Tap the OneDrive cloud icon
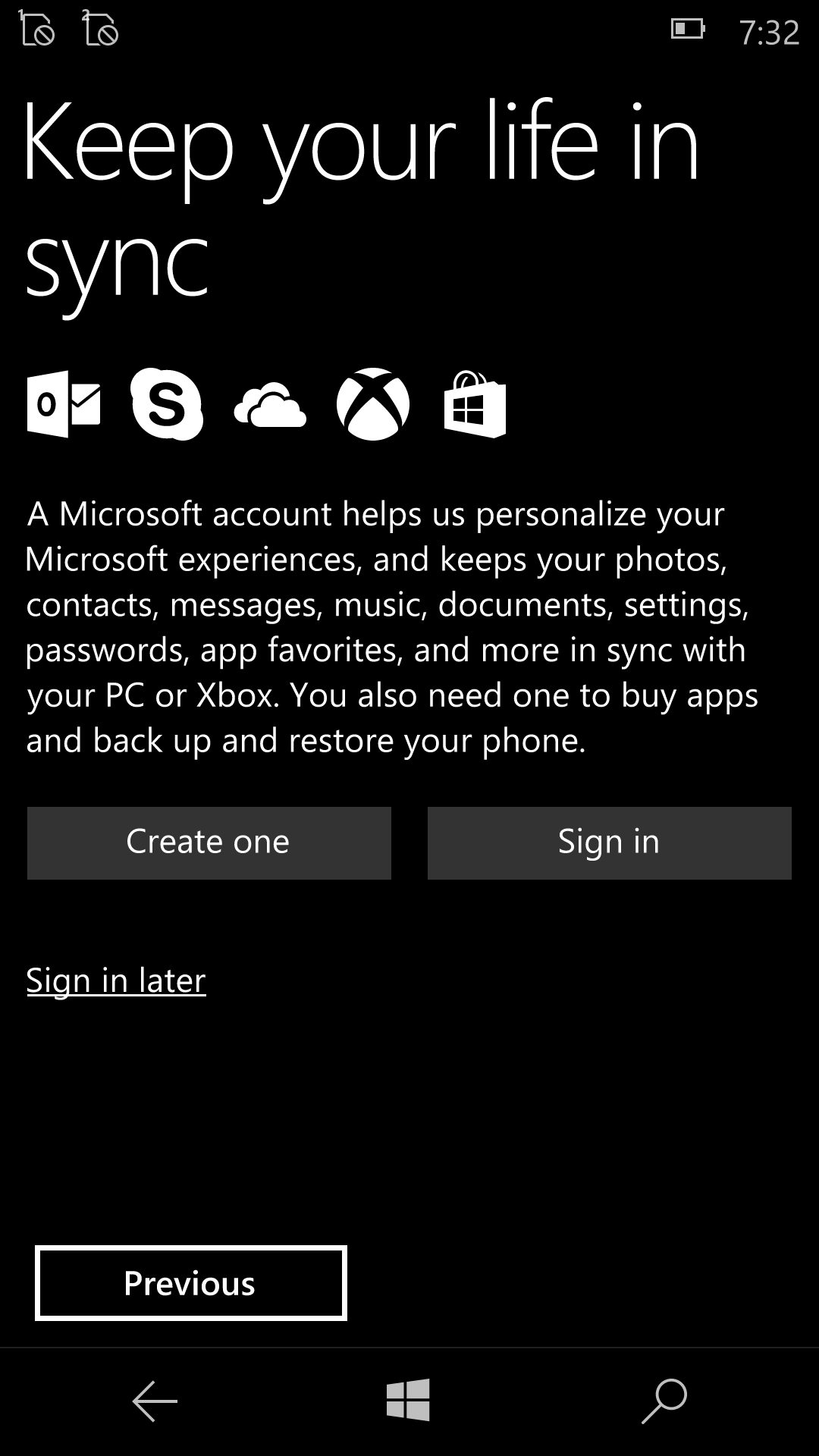Viewport: 819px width, 1456px height. (x=270, y=406)
